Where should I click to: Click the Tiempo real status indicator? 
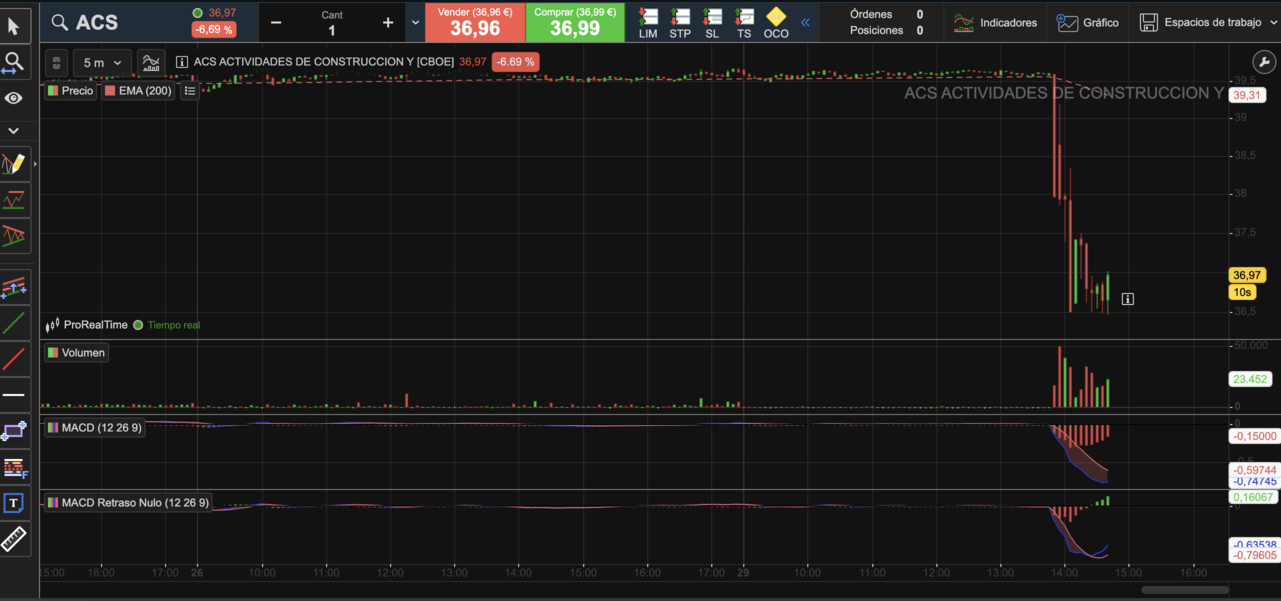[167, 325]
